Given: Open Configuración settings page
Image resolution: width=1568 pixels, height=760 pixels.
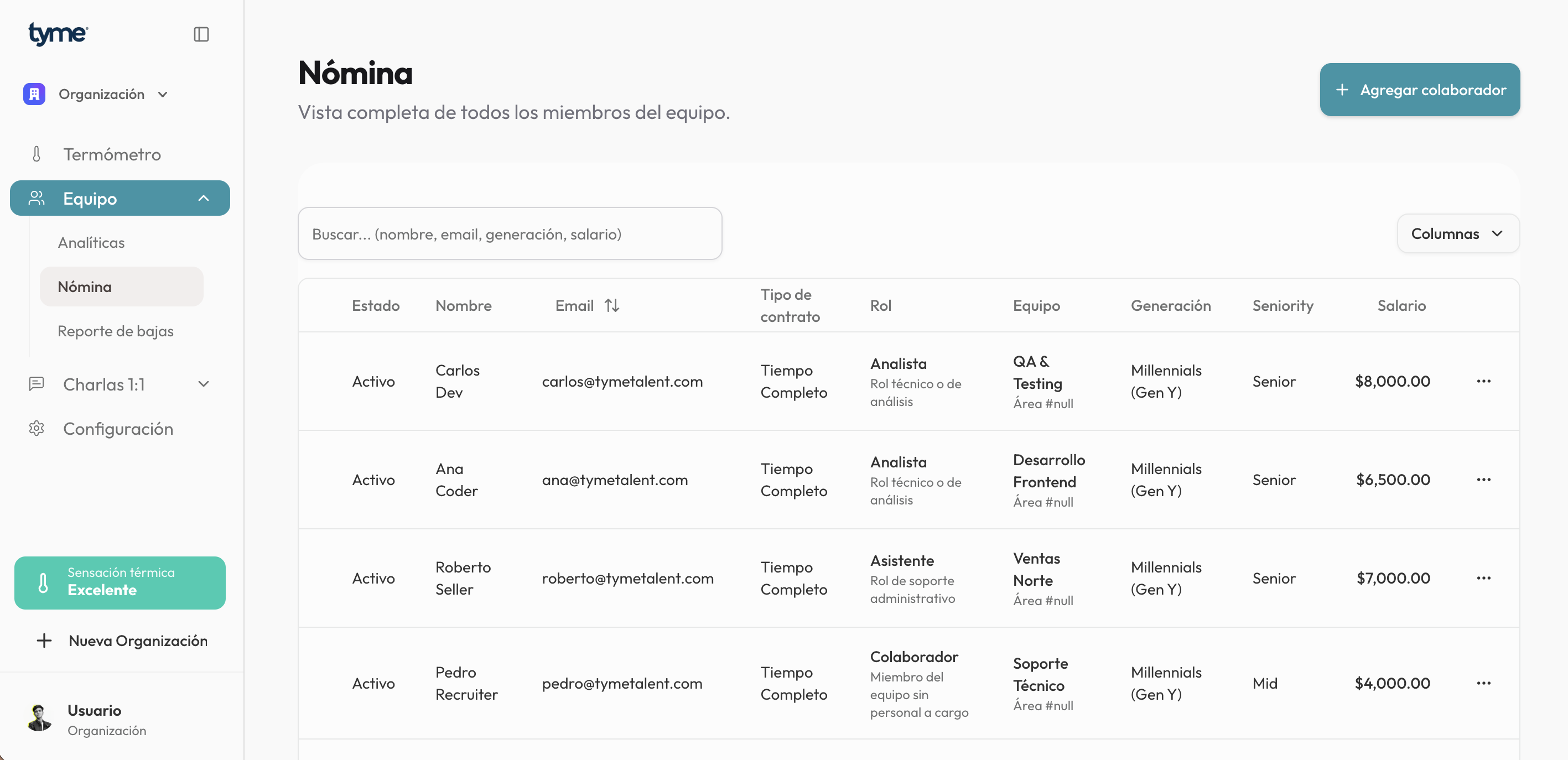Looking at the screenshot, I should point(118,429).
